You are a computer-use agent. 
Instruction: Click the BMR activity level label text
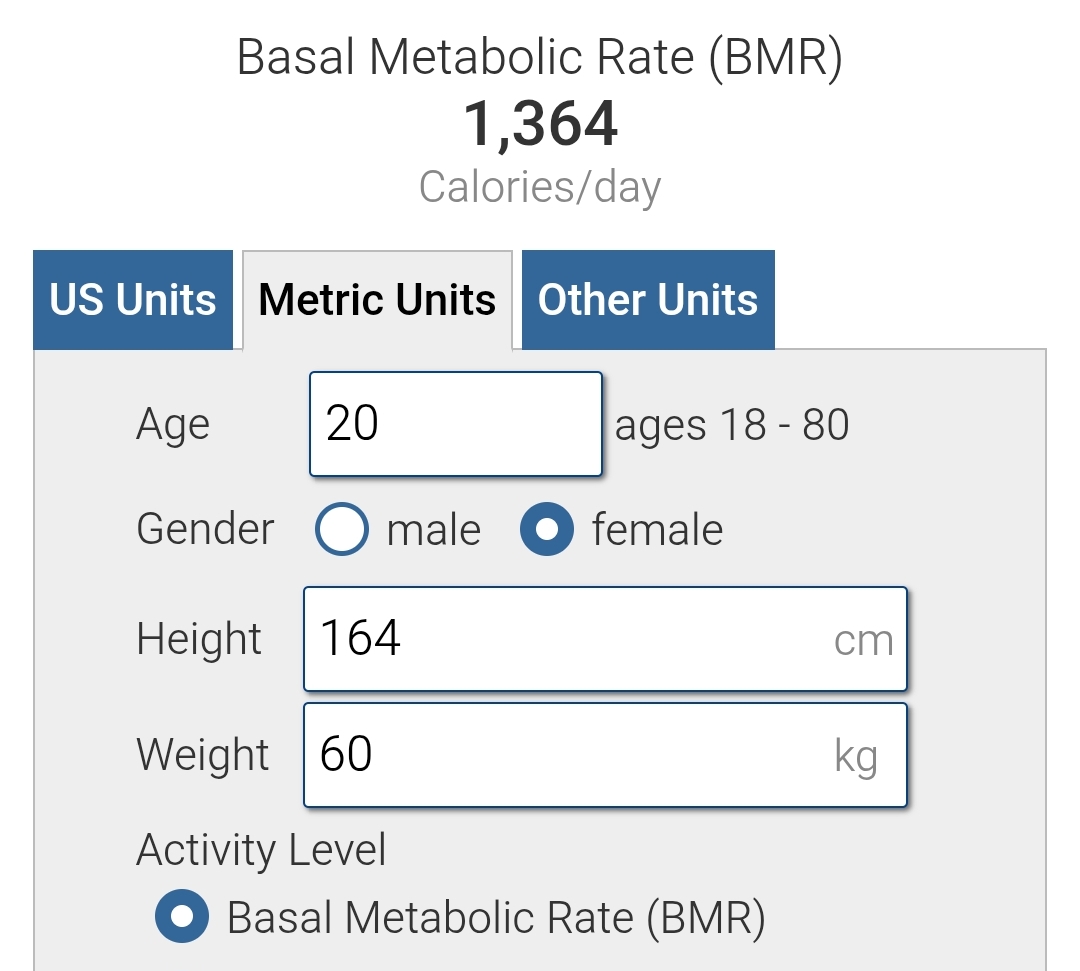496,918
